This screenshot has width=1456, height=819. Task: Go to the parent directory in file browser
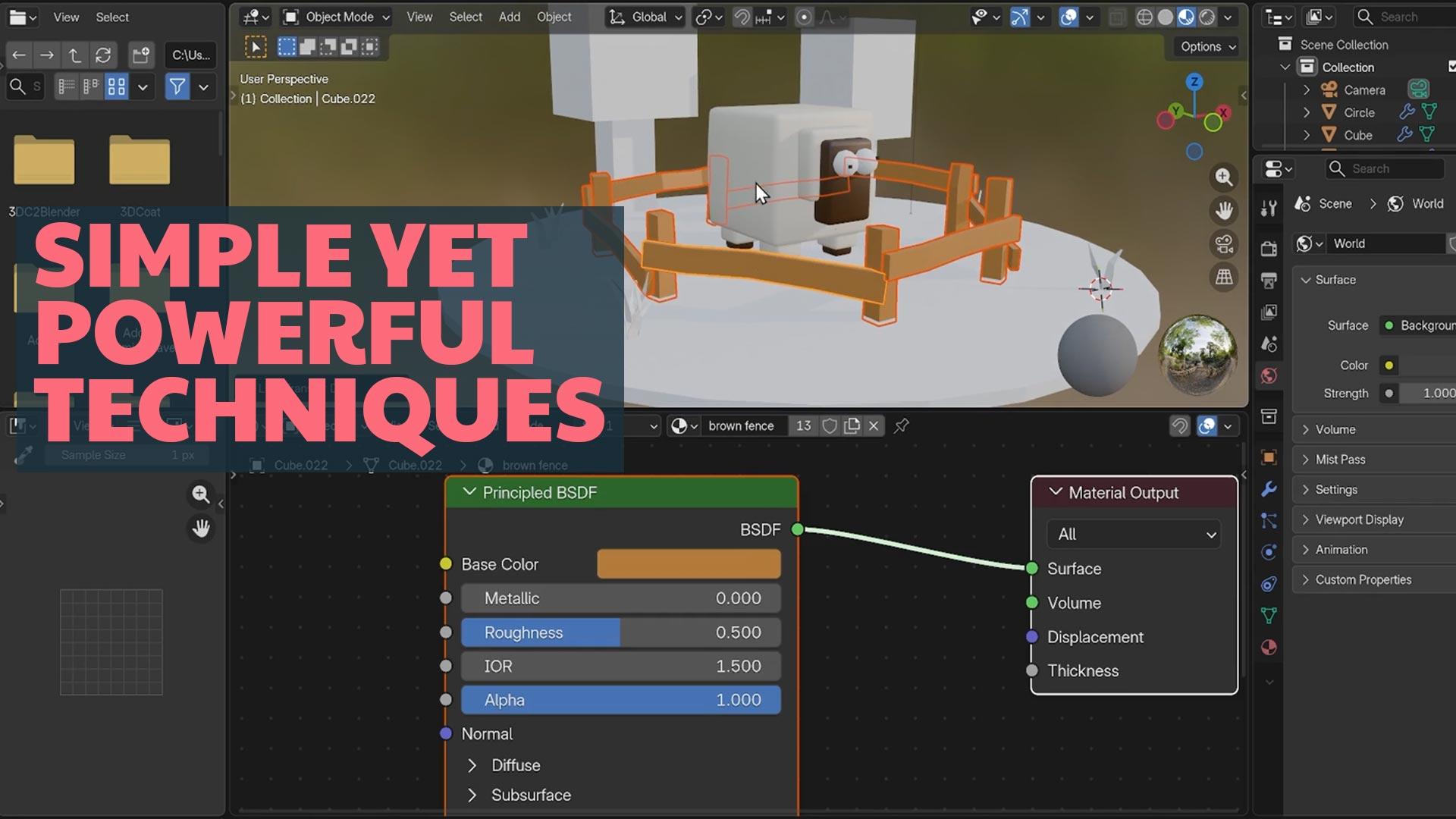74,55
